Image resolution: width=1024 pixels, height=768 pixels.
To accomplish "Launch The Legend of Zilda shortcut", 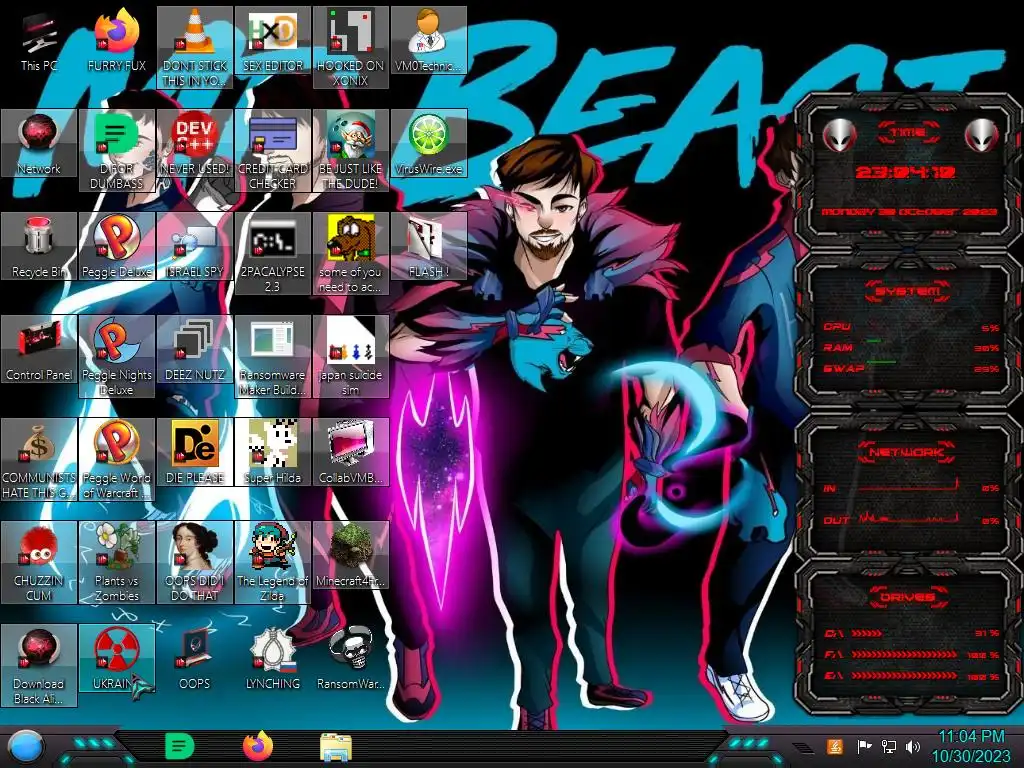I will click(272, 563).
